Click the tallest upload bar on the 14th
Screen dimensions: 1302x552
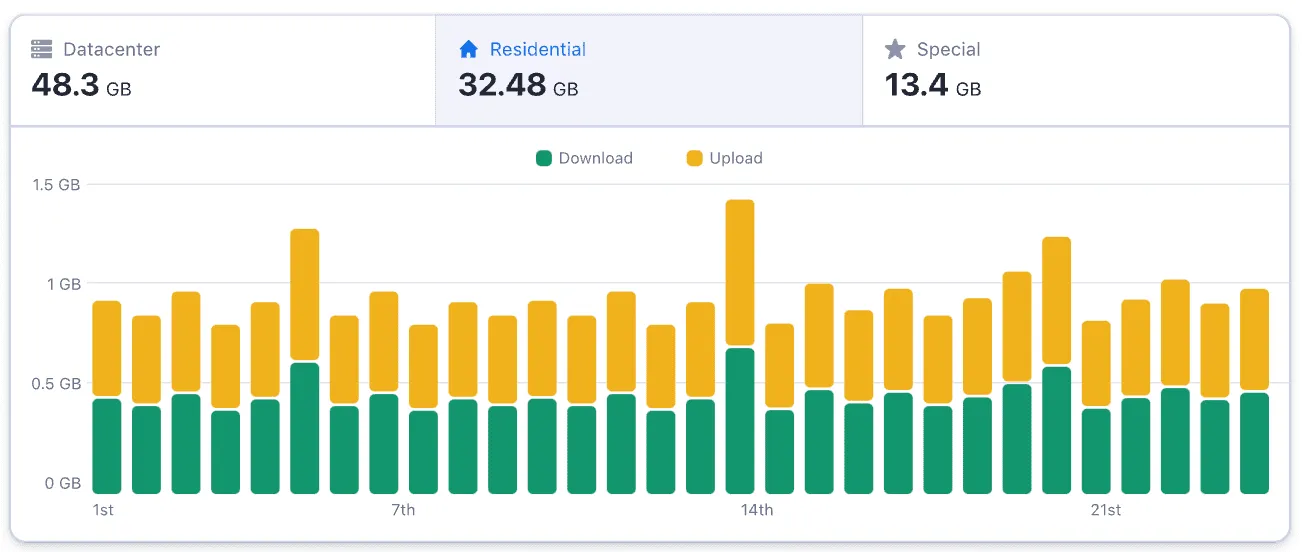click(740, 272)
